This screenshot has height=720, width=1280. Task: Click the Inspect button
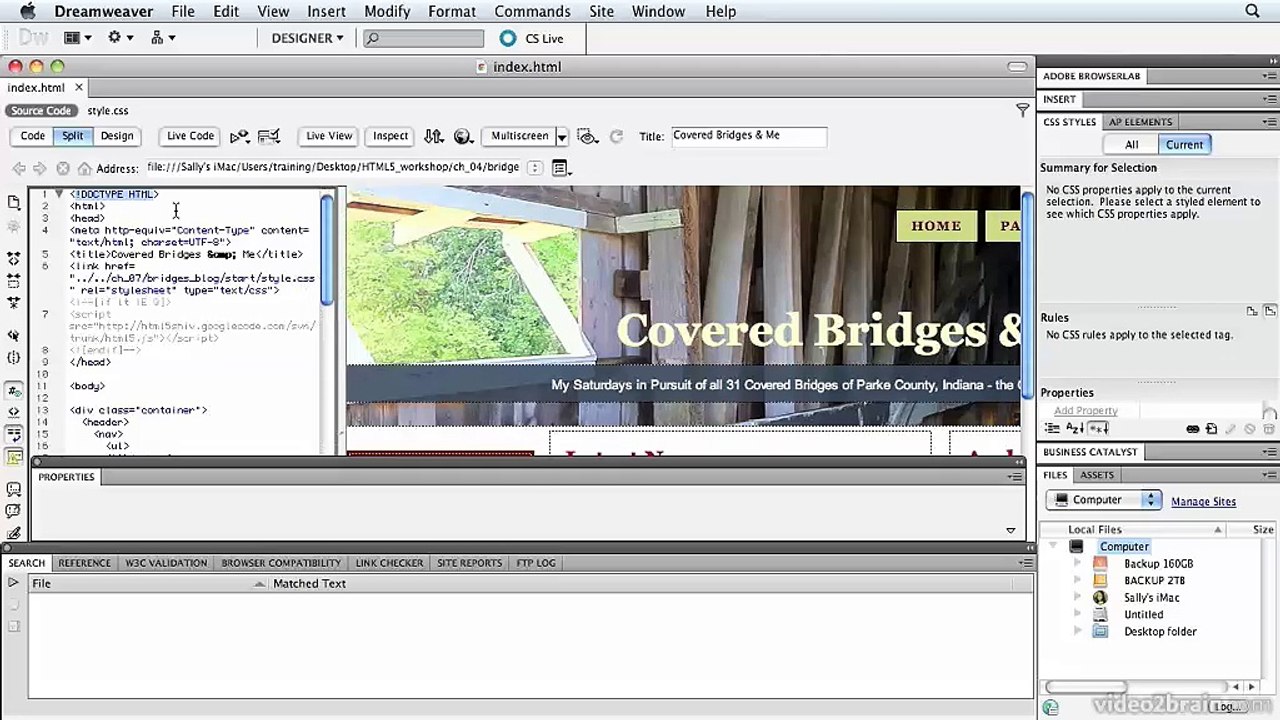391,136
